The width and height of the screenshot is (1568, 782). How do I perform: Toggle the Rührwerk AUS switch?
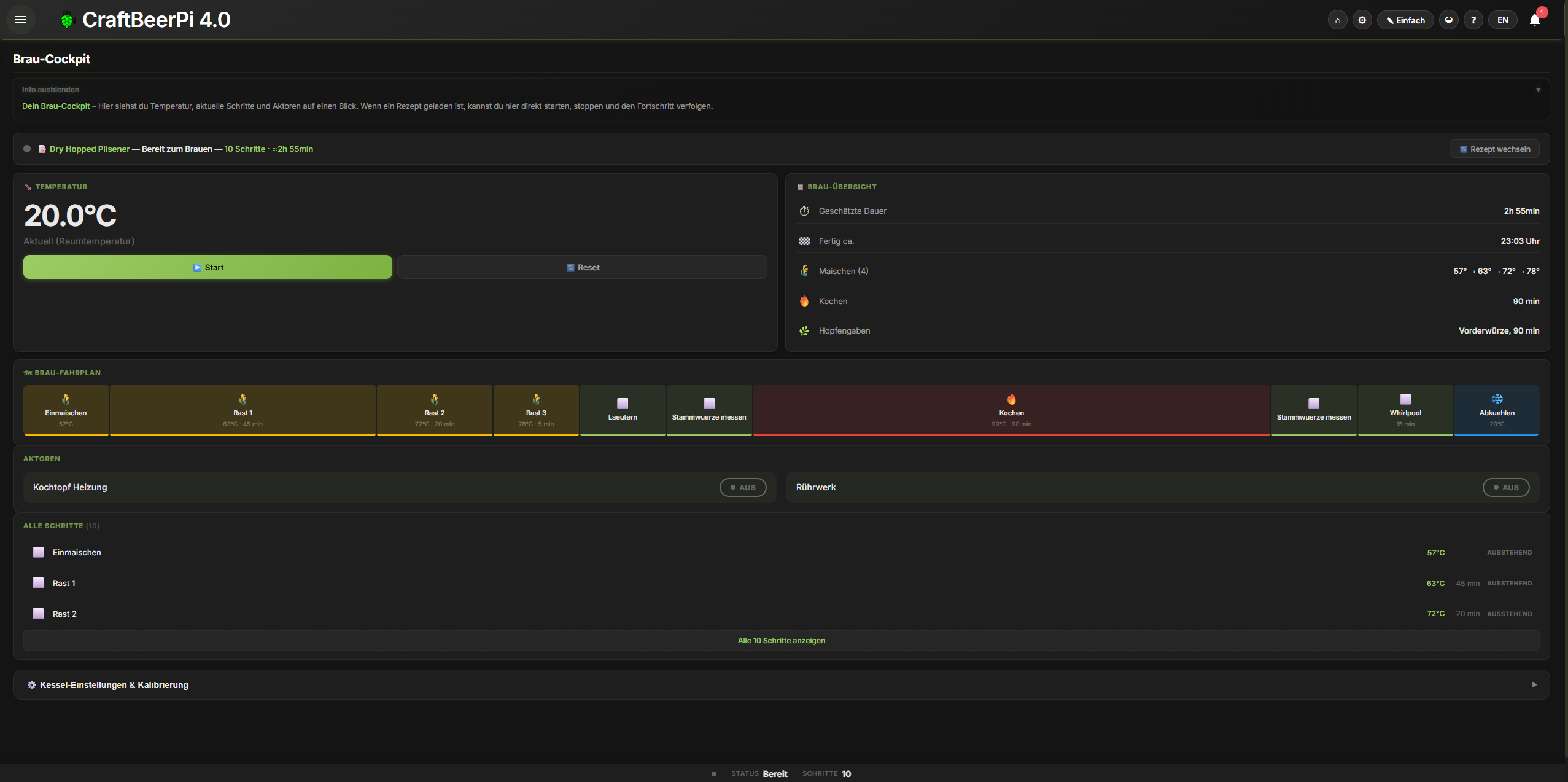coord(1505,487)
